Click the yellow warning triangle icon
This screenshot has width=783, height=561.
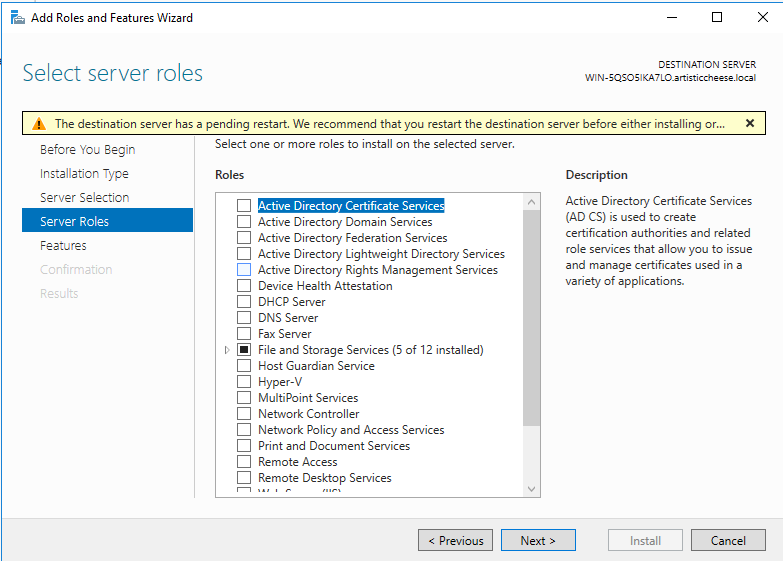(38, 124)
